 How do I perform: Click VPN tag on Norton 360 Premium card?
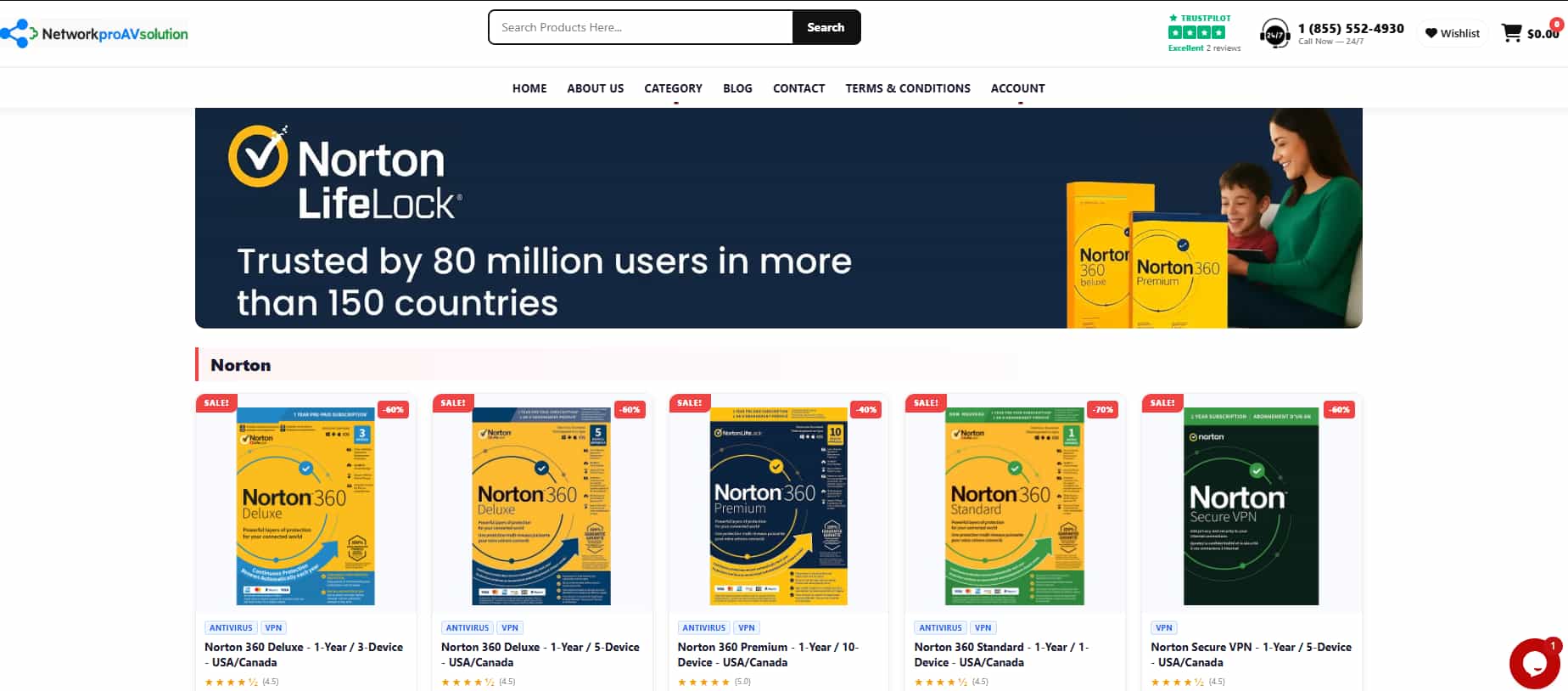pyautogui.click(x=747, y=628)
